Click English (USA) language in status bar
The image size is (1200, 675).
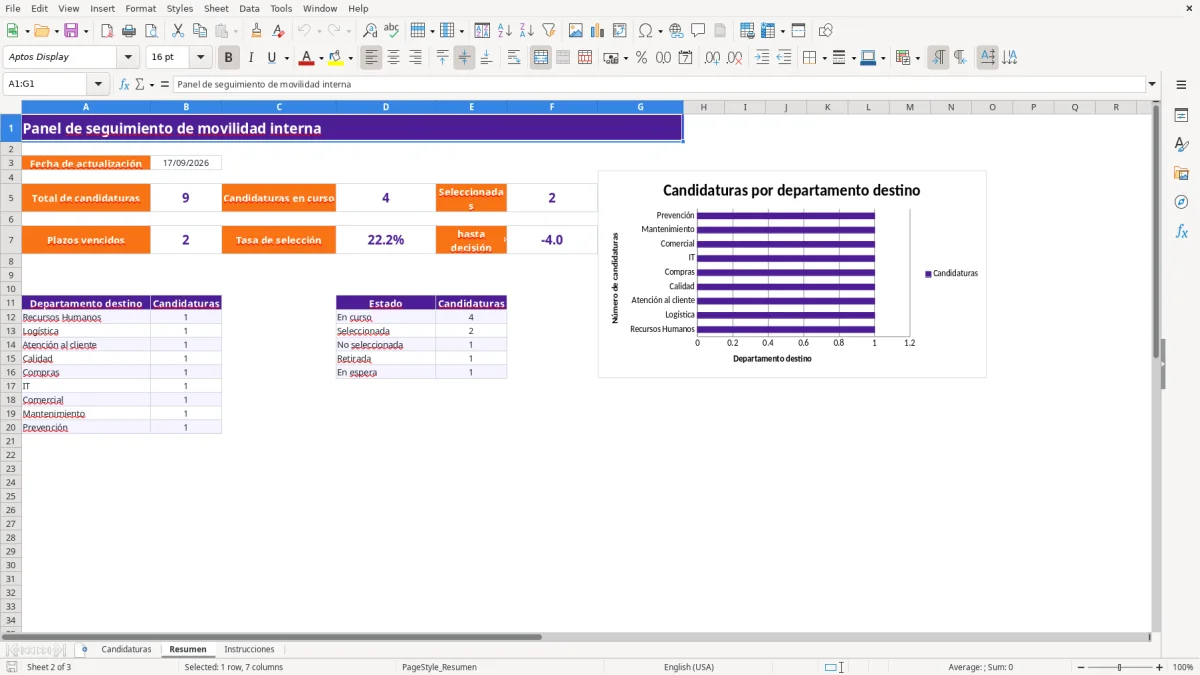click(x=689, y=667)
